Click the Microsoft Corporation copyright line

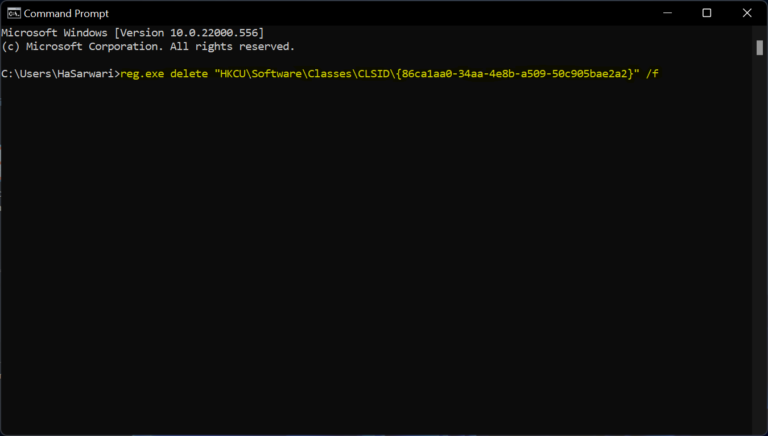148,46
